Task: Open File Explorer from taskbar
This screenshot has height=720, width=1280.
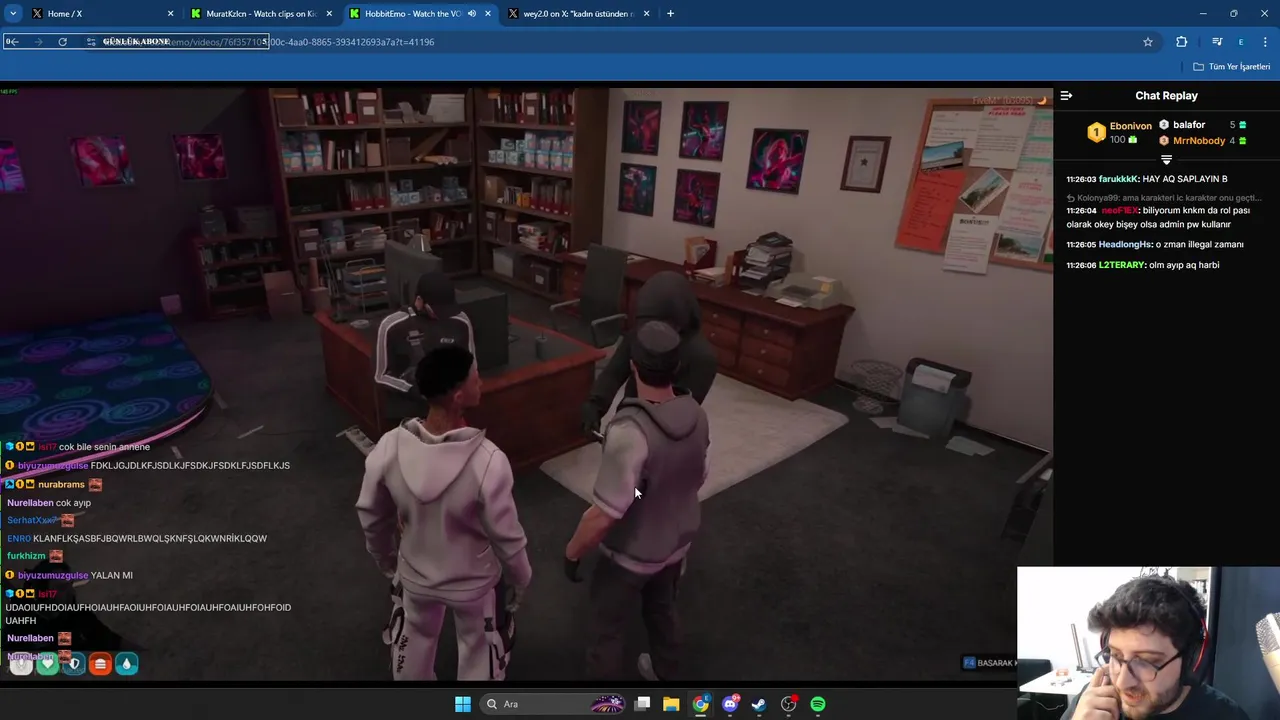Action: pos(671,704)
